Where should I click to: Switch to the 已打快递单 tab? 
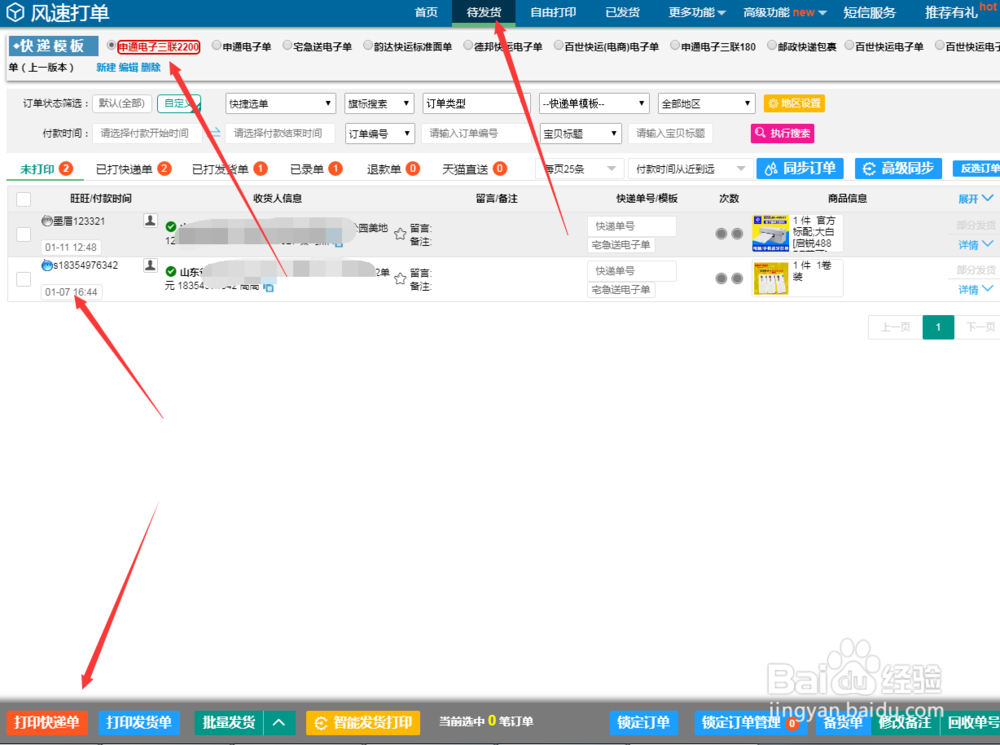click(x=133, y=169)
